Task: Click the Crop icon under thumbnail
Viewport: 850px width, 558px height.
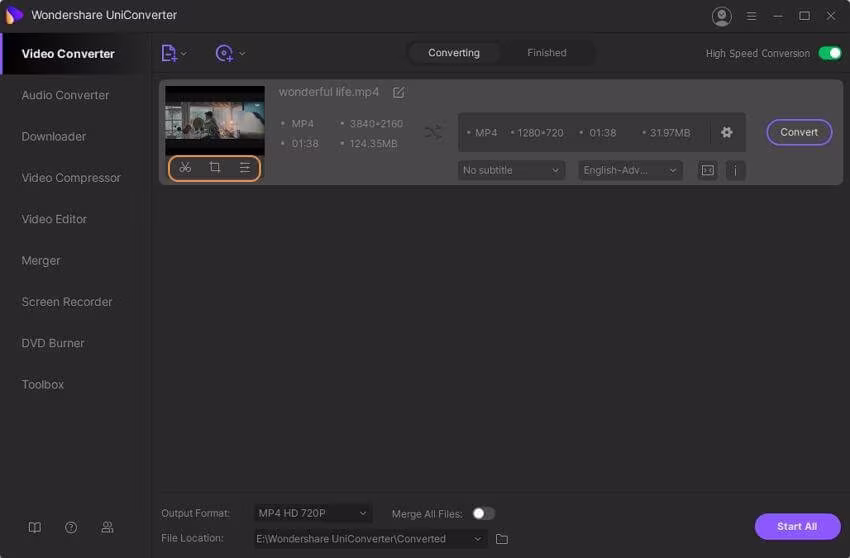Action: tap(215, 168)
